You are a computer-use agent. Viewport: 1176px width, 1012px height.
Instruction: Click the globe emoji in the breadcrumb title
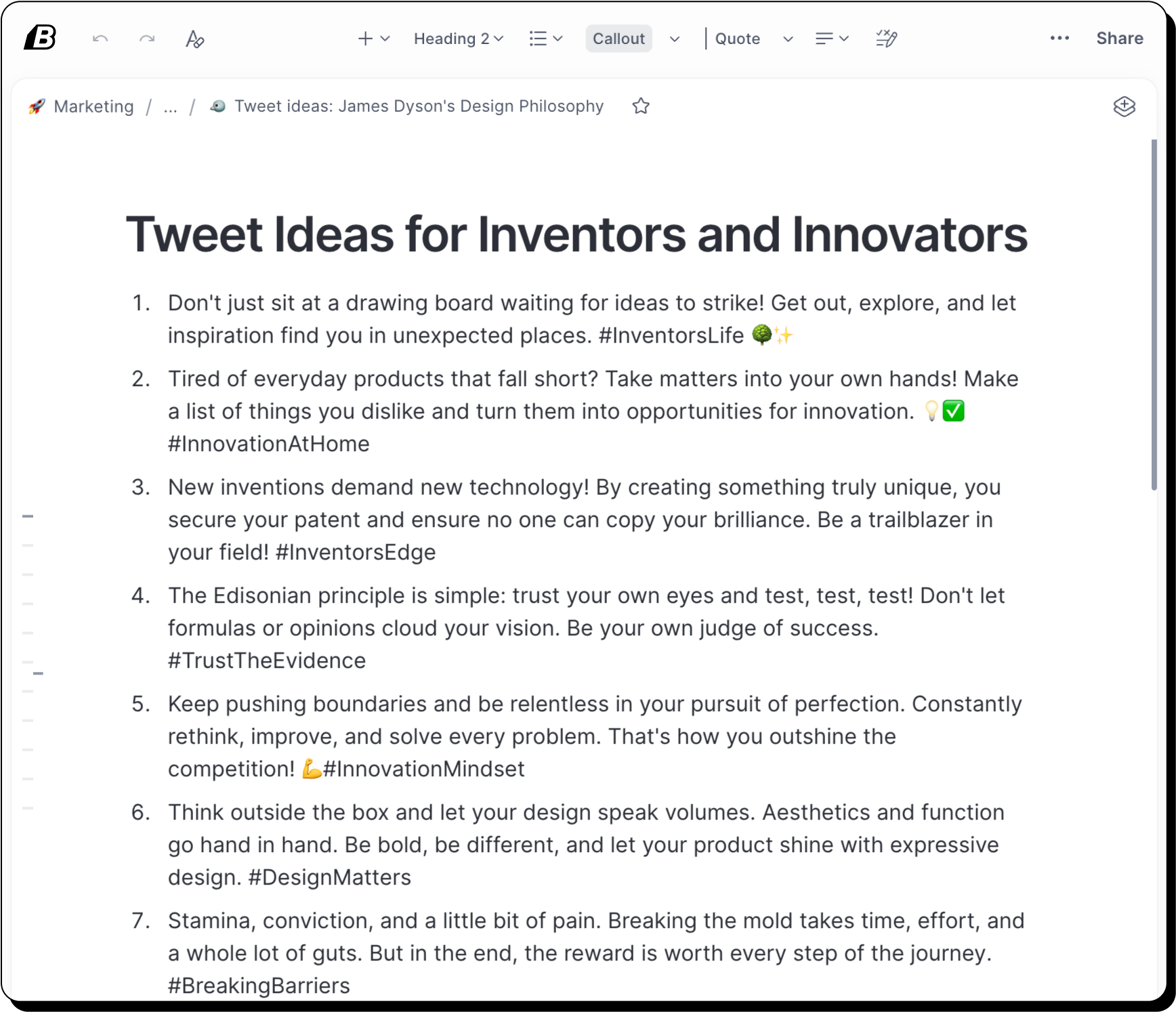click(x=217, y=106)
